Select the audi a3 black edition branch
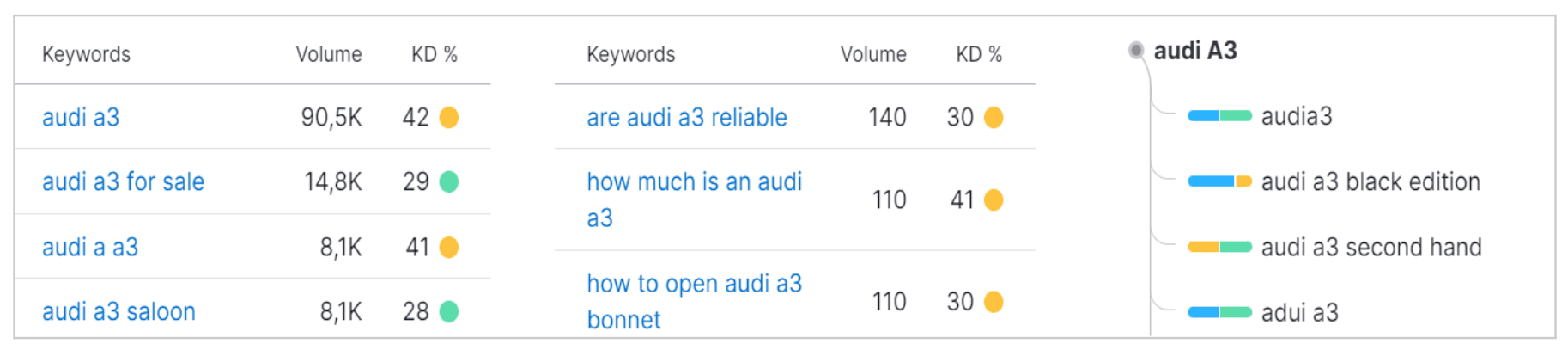 1370,181
